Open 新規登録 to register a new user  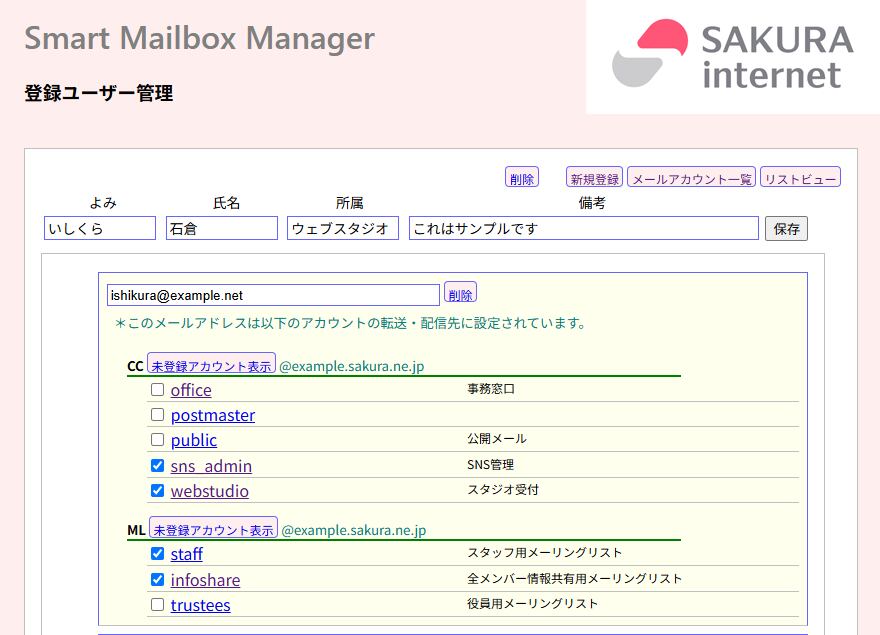pyautogui.click(x=594, y=178)
